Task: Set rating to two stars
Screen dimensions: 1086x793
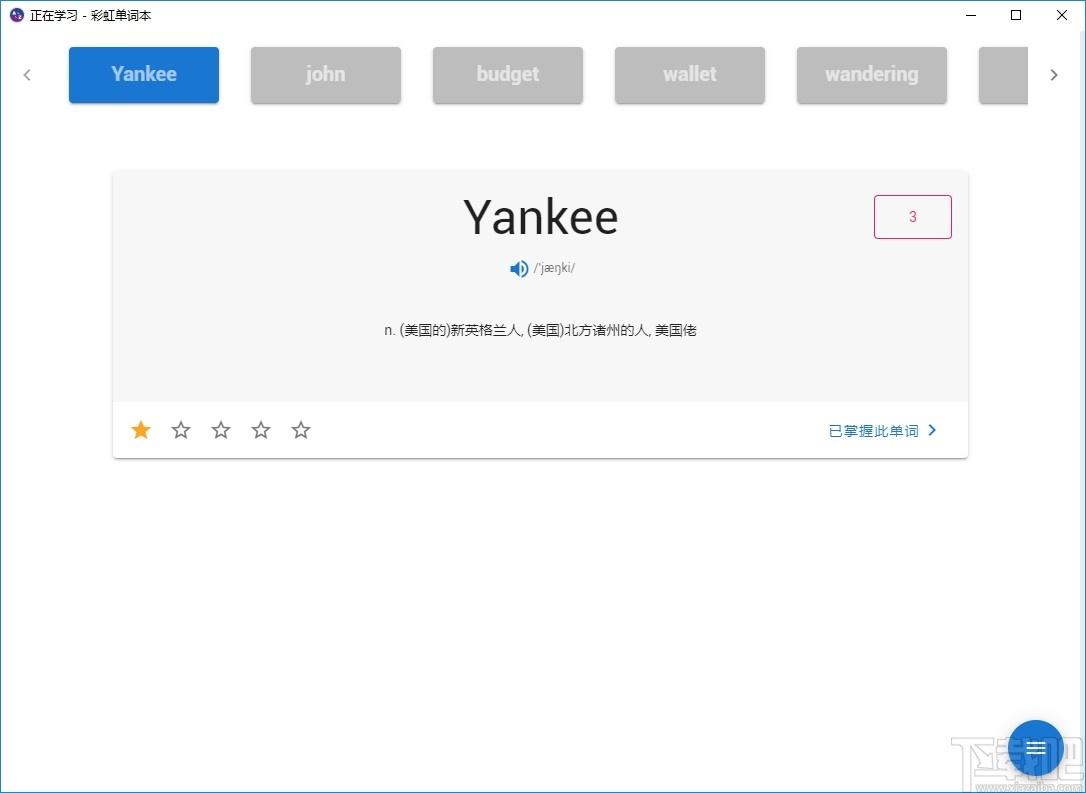Action: tap(181, 430)
